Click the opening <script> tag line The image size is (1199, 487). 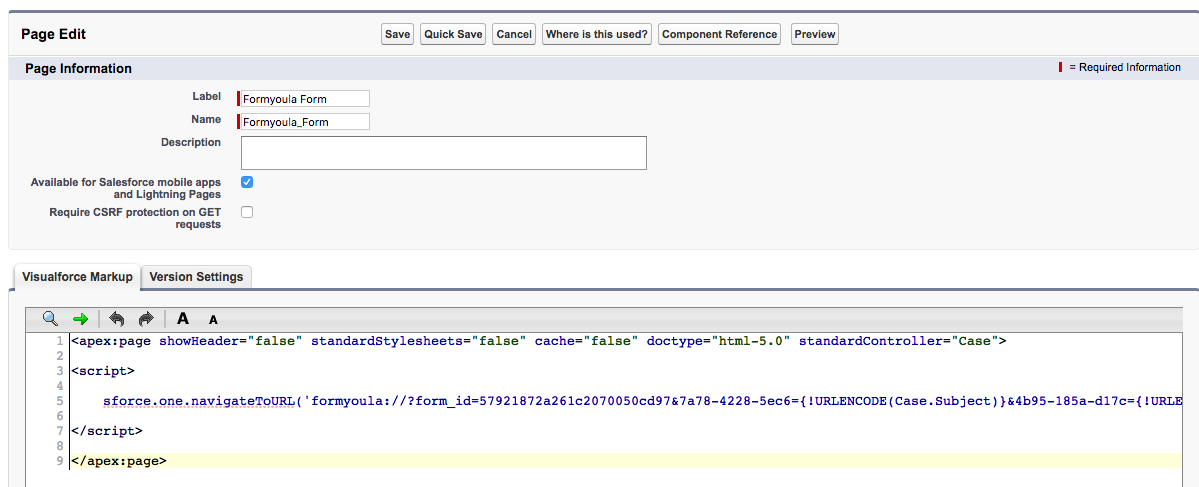pyautogui.click(x=102, y=371)
